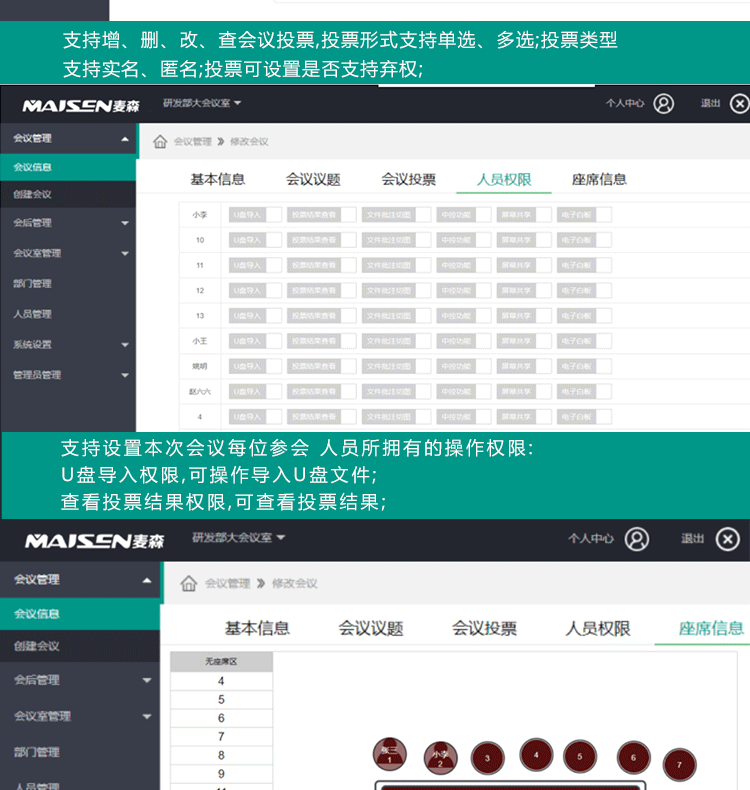Toggle 电子白板 permission for user 12
This screenshot has width=750, height=790.
[x=603, y=290]
